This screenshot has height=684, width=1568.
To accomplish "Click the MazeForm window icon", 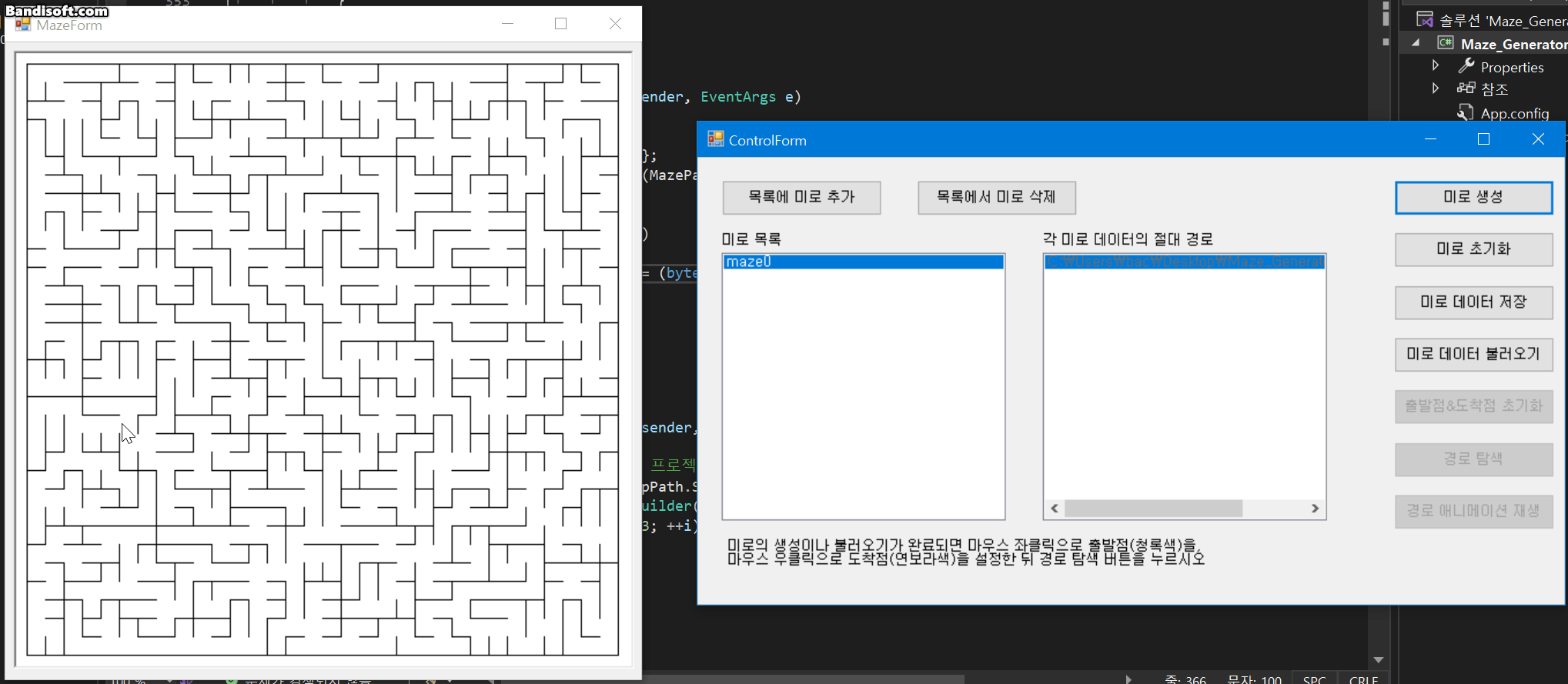I will tap(23, 25).
